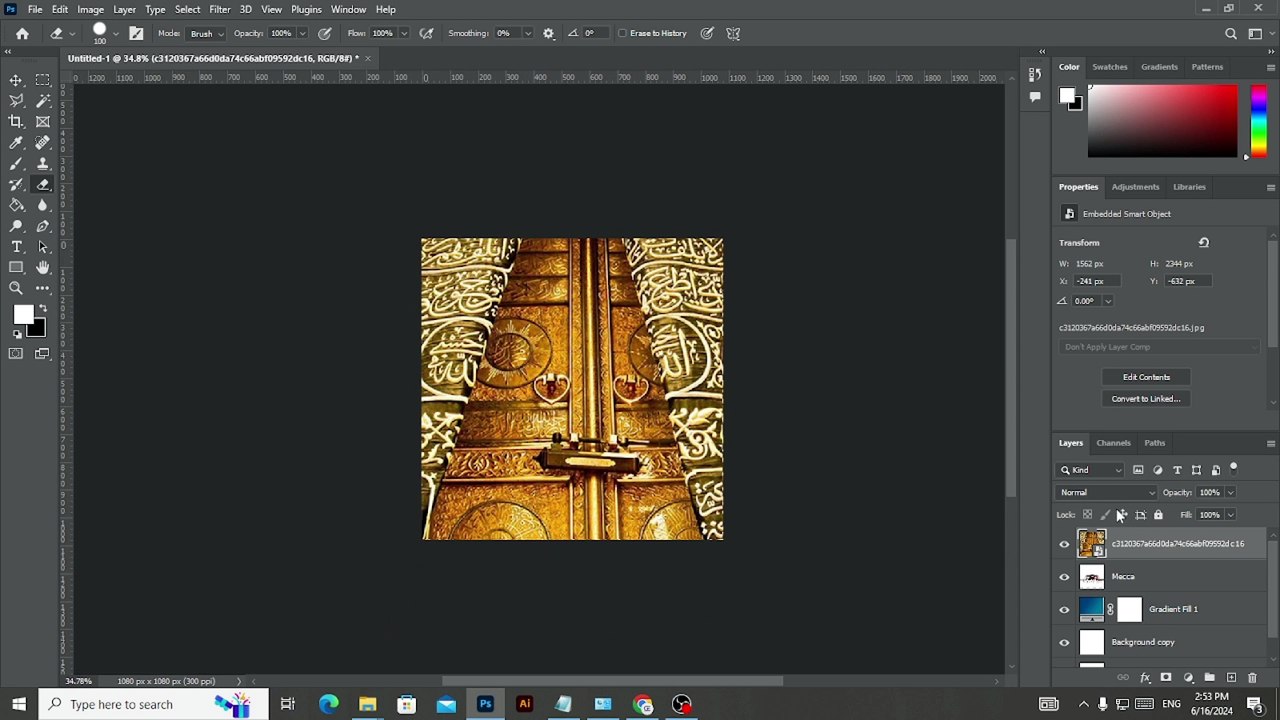
Task: Switch to the Channels tab
Action: pyautogui.click(x=1113, y=443)
